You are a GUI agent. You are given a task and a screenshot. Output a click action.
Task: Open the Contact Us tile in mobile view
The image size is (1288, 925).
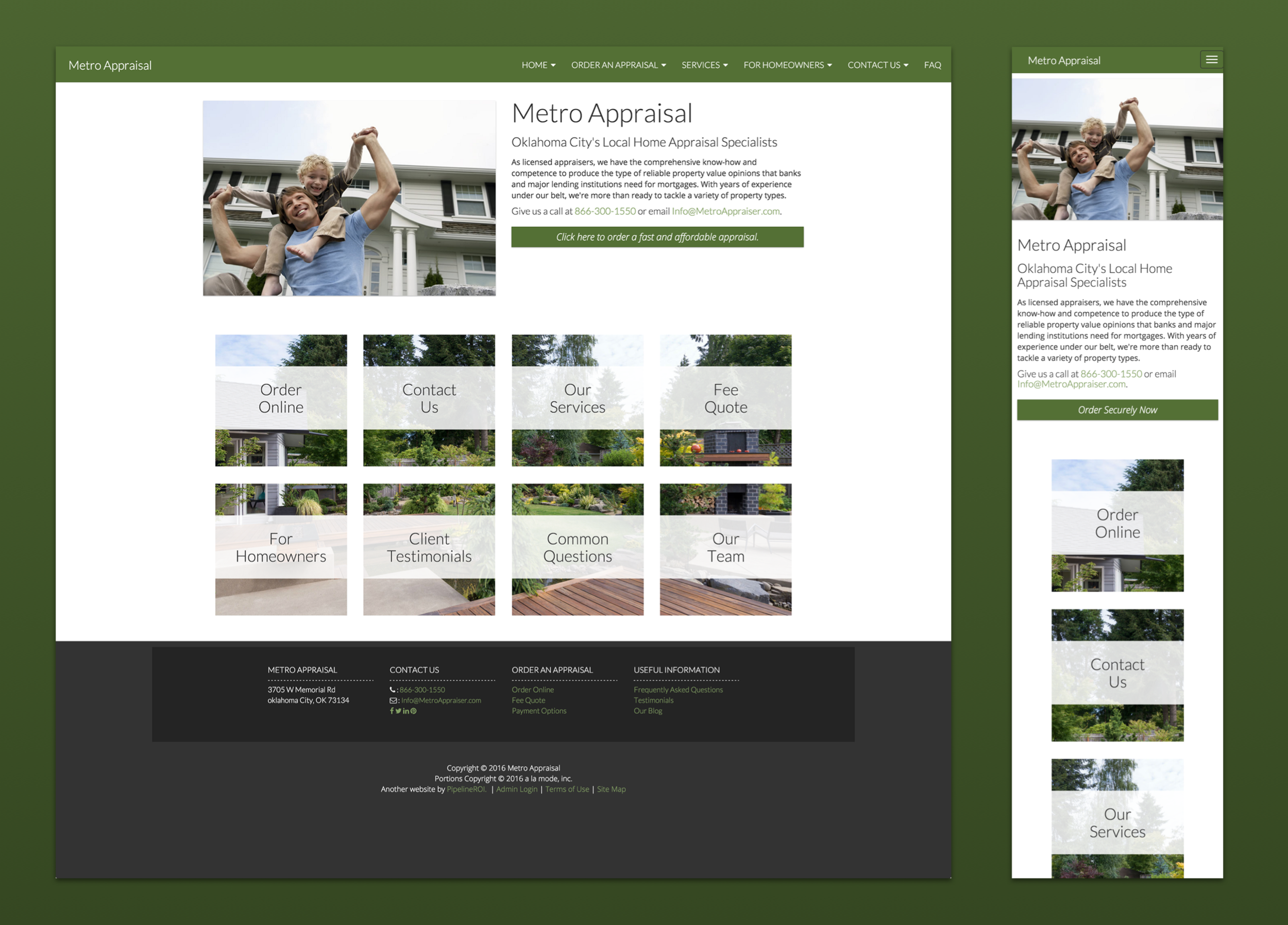1117,675
